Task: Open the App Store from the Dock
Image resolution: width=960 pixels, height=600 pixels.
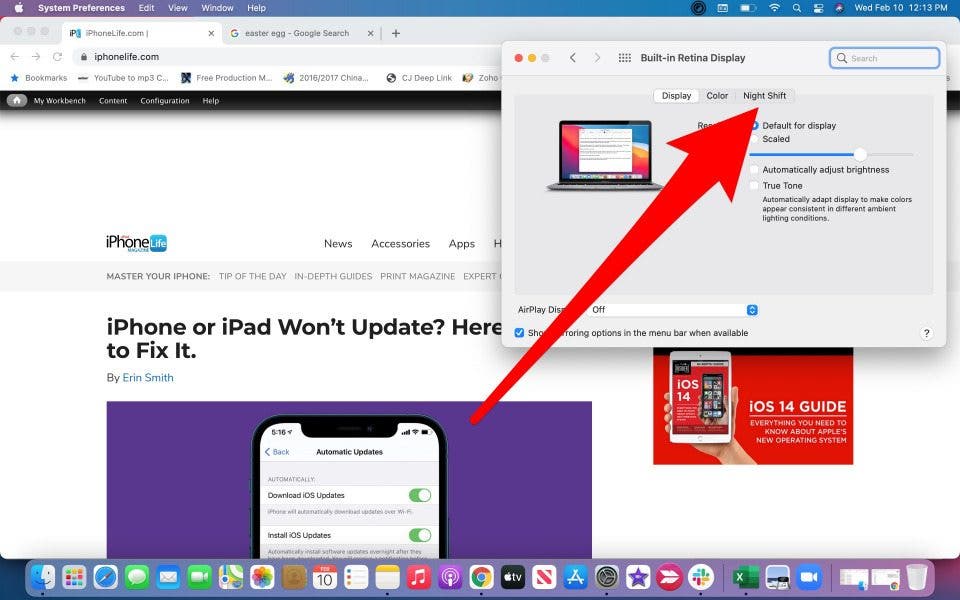Action: (575, 577)
